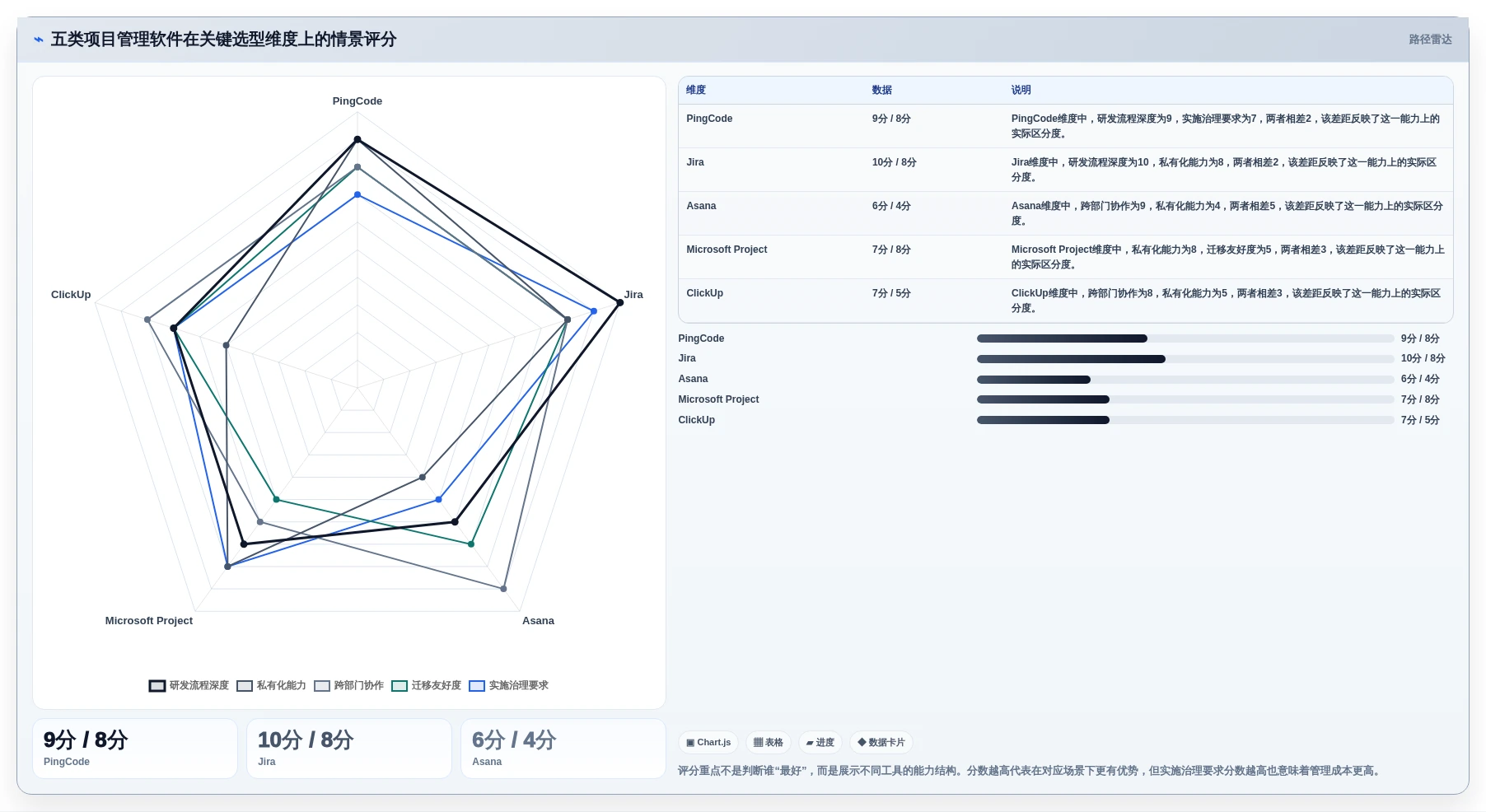This screenshot has width=1486, height=812.
Task: Toggle the 研发流程深度 legend series
Action: [x=189, y=685]
